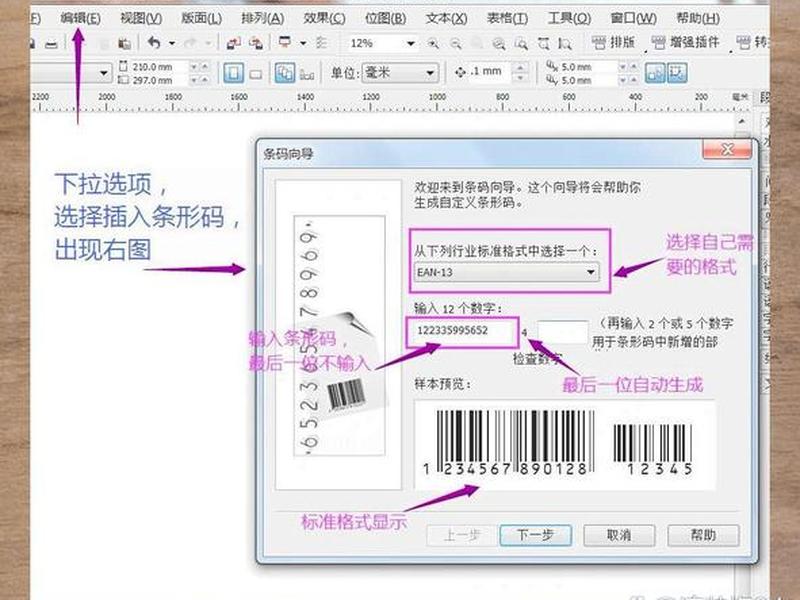Viewport: 800px width, 600px height.
Task: Open the 表格(T) menu
Action: click(x=507, y=19)
